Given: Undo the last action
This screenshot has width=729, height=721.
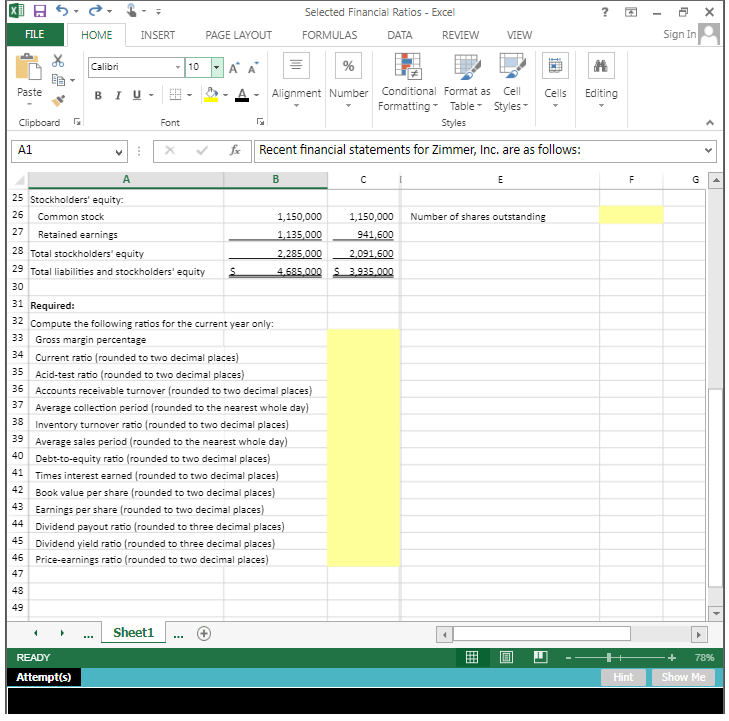Looking at the screenshot, I should 62,11.
